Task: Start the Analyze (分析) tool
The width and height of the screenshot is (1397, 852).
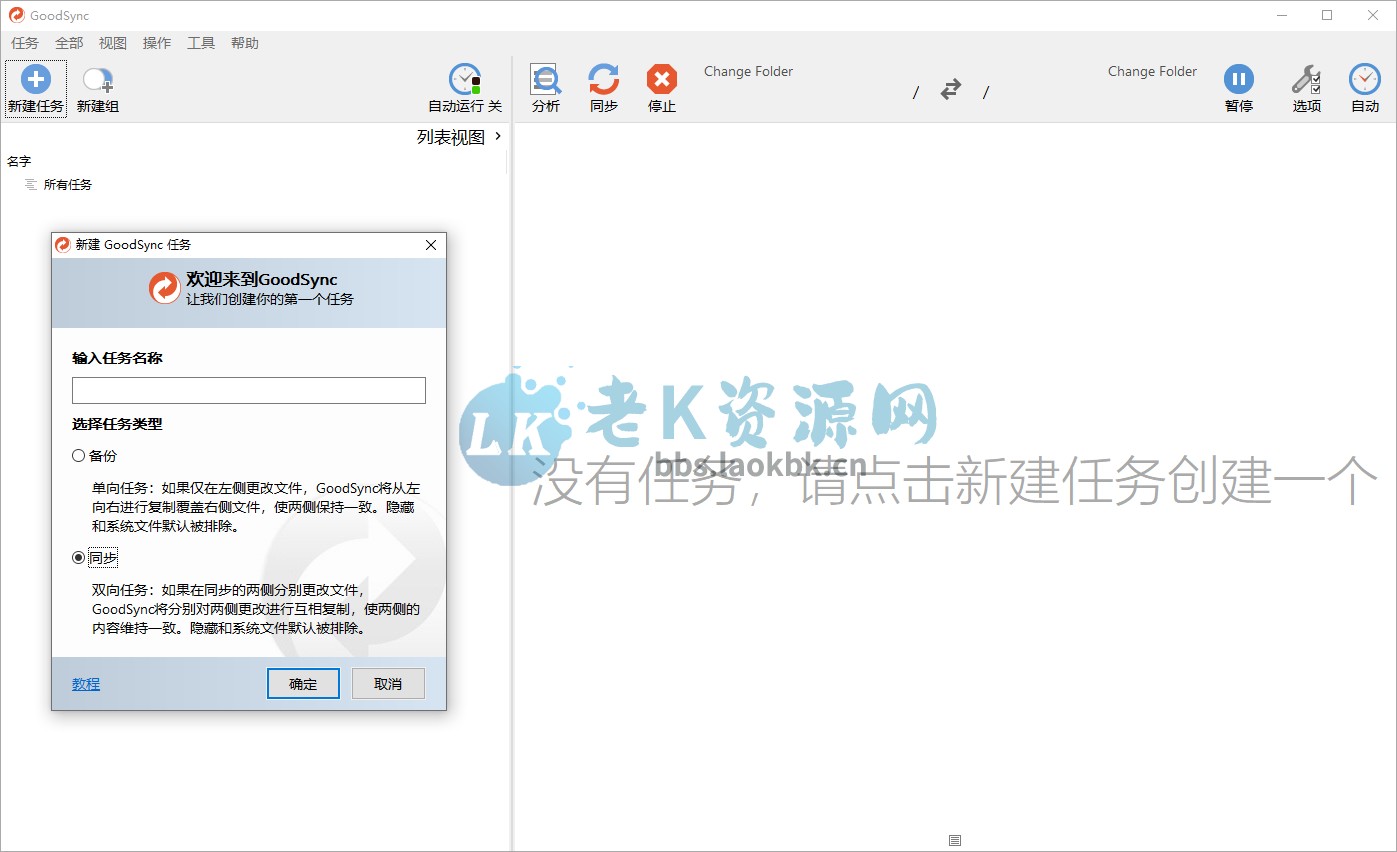Action: tap(546, 80)
